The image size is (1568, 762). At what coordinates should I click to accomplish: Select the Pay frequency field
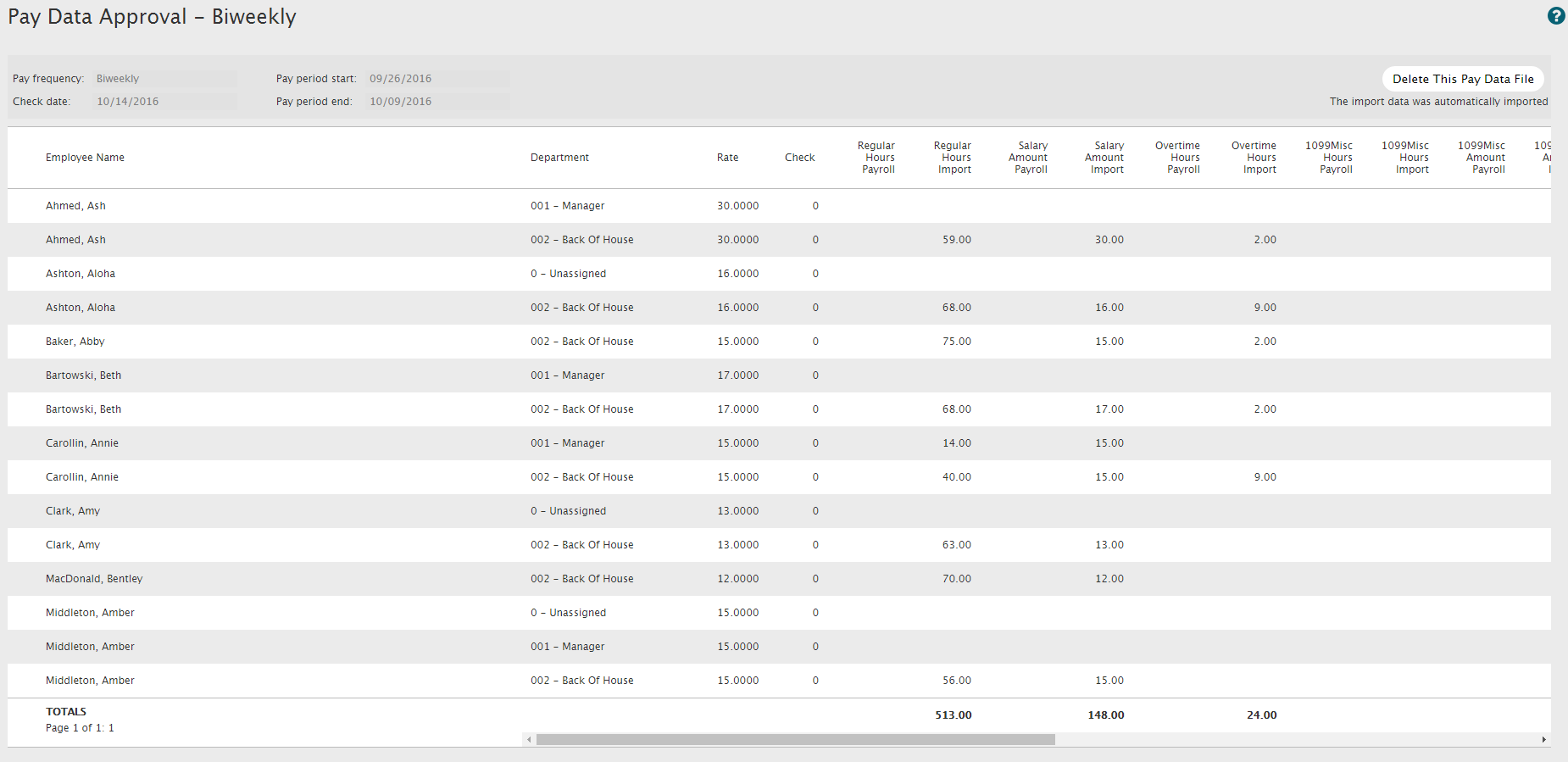(x=165, y=79)
